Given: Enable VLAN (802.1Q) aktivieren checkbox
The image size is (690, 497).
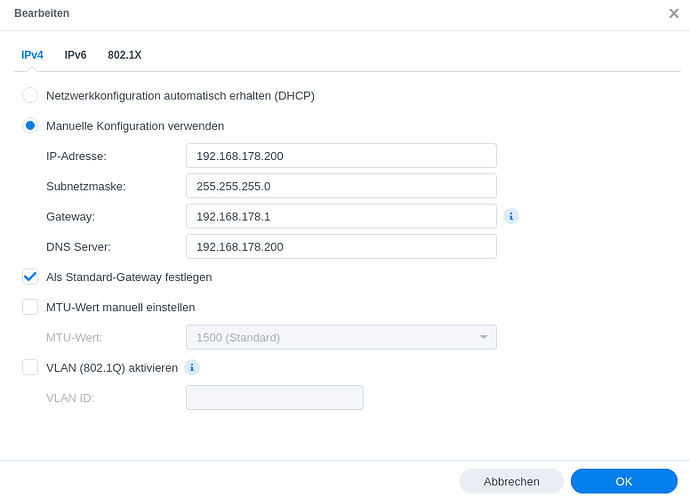Looking at the screenshot, I should pyautogui.click(x=30, y=367).
